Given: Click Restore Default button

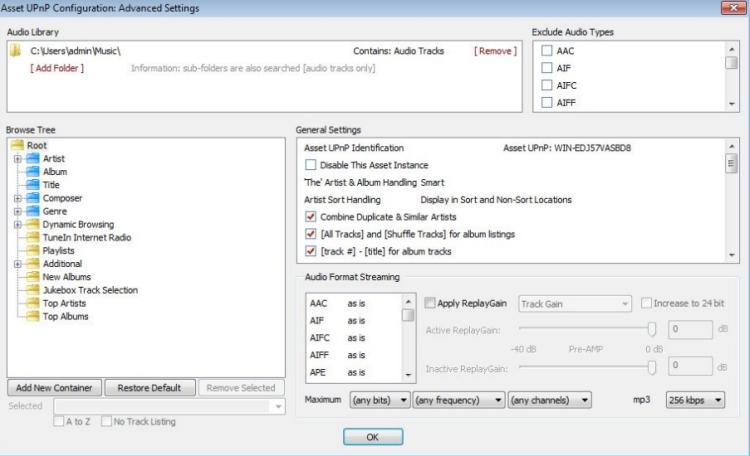Looking at the screenshot, I should pyautogui.click(x=149, y=388).
